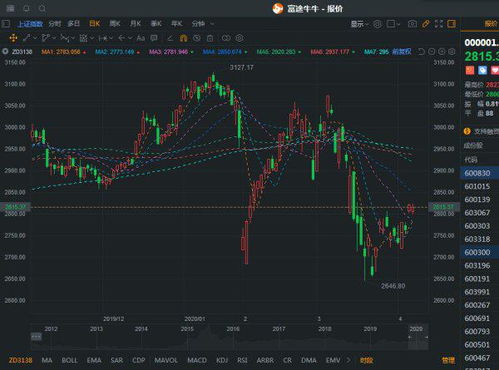Toggle the orange drawing pencil tool
This screenshot has height=370, width=499.
click(x=426, y=24)
